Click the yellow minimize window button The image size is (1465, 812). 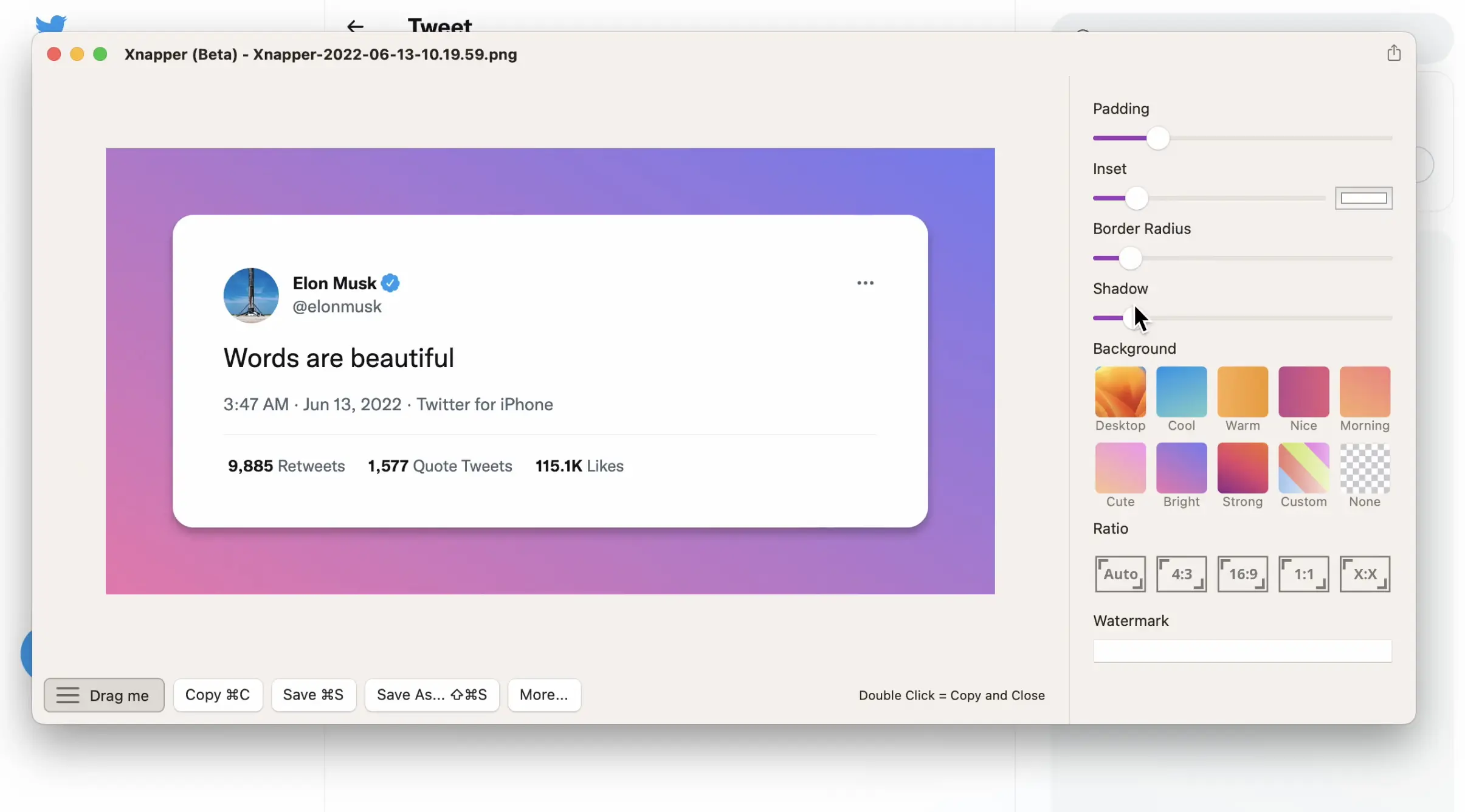click(x=77, y=54)
